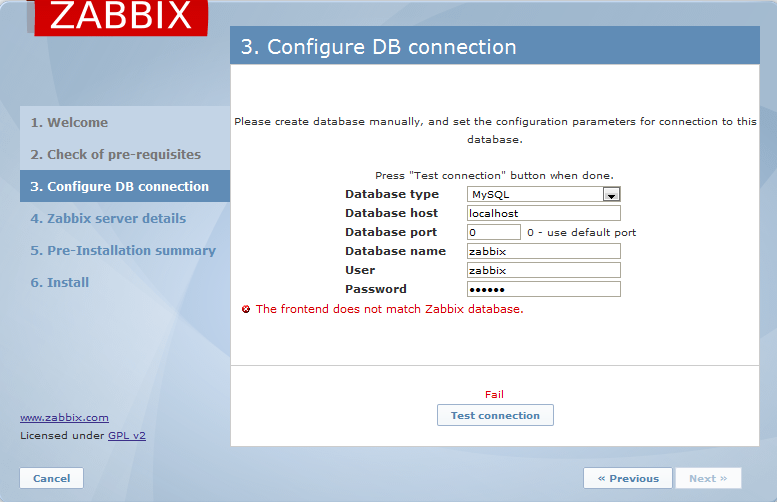Click the Database name field
Viewport: 777px width, 502px height.
544,251
